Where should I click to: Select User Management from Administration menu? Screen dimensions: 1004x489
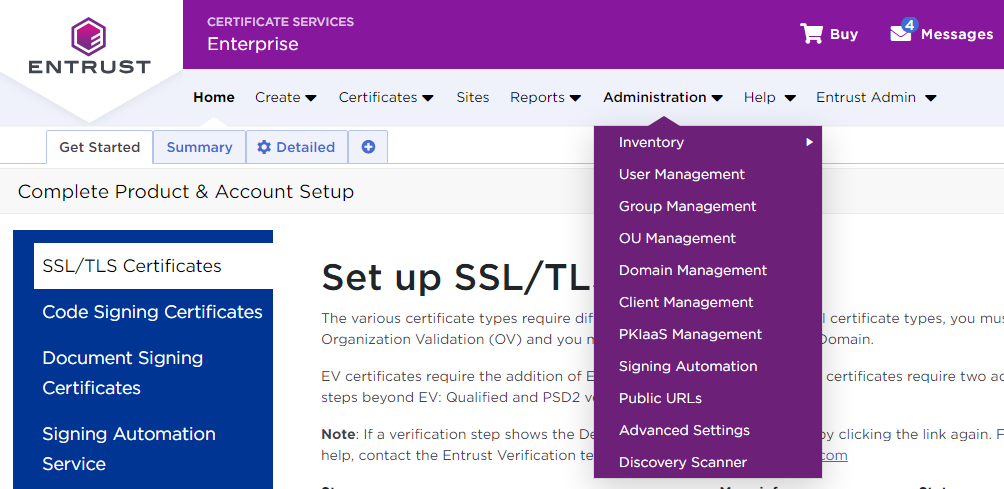tap(681, 174)
